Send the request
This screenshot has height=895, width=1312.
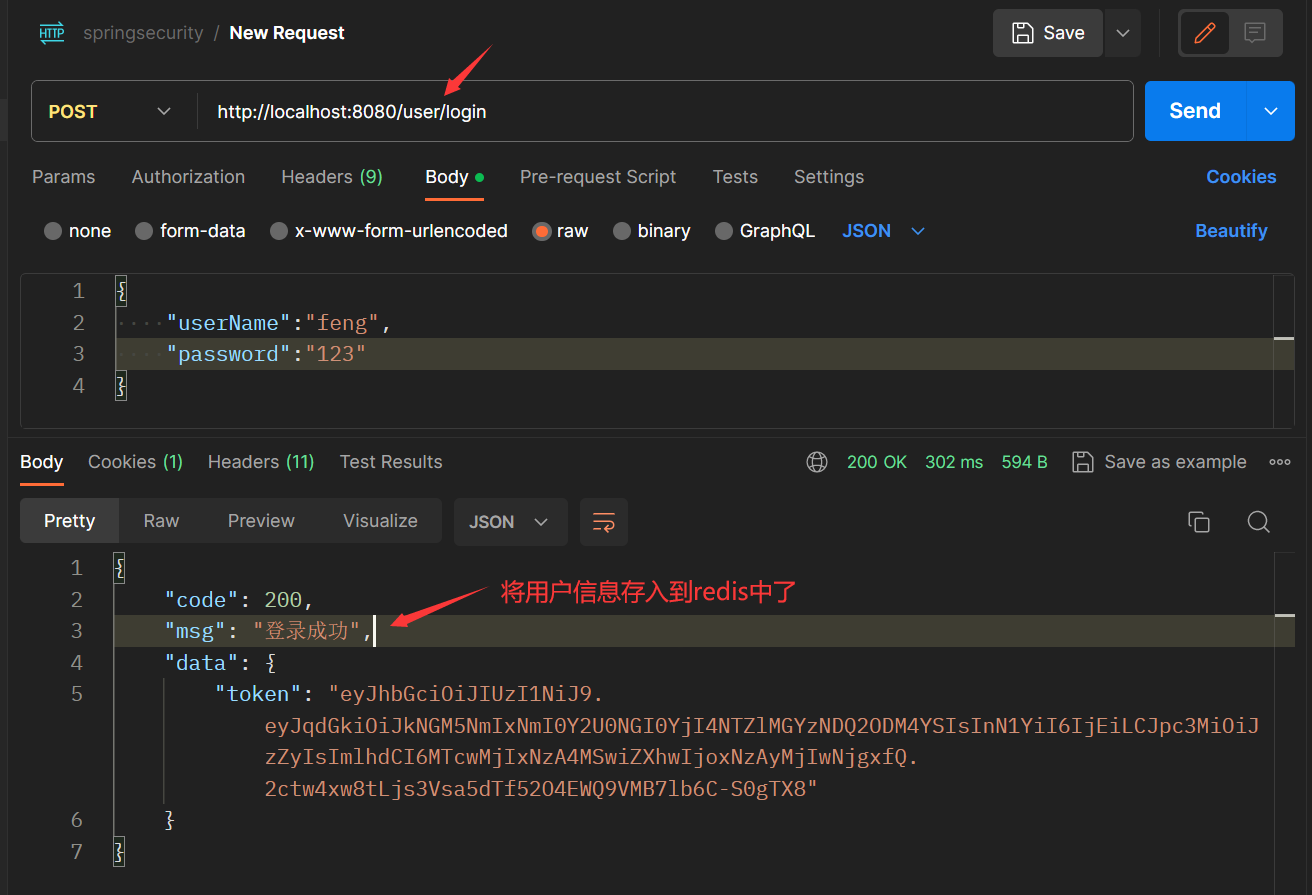[1195, 111]
